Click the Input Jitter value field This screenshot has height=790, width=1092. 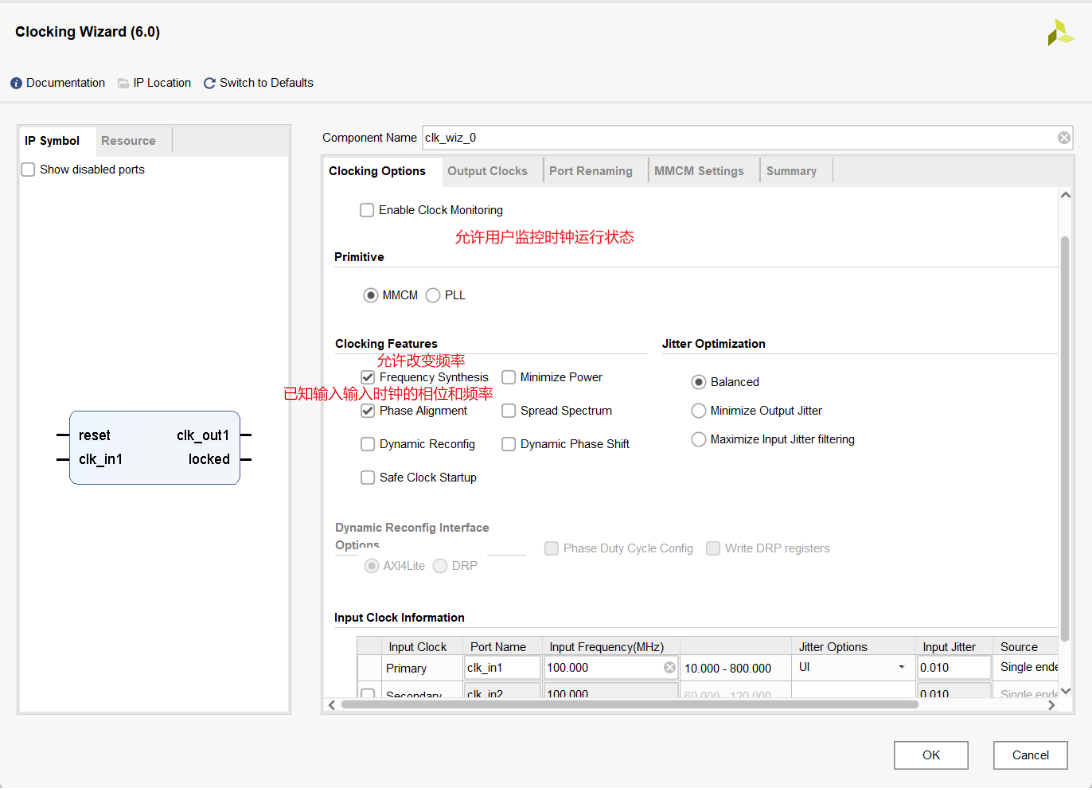click(x=953, y=668)
